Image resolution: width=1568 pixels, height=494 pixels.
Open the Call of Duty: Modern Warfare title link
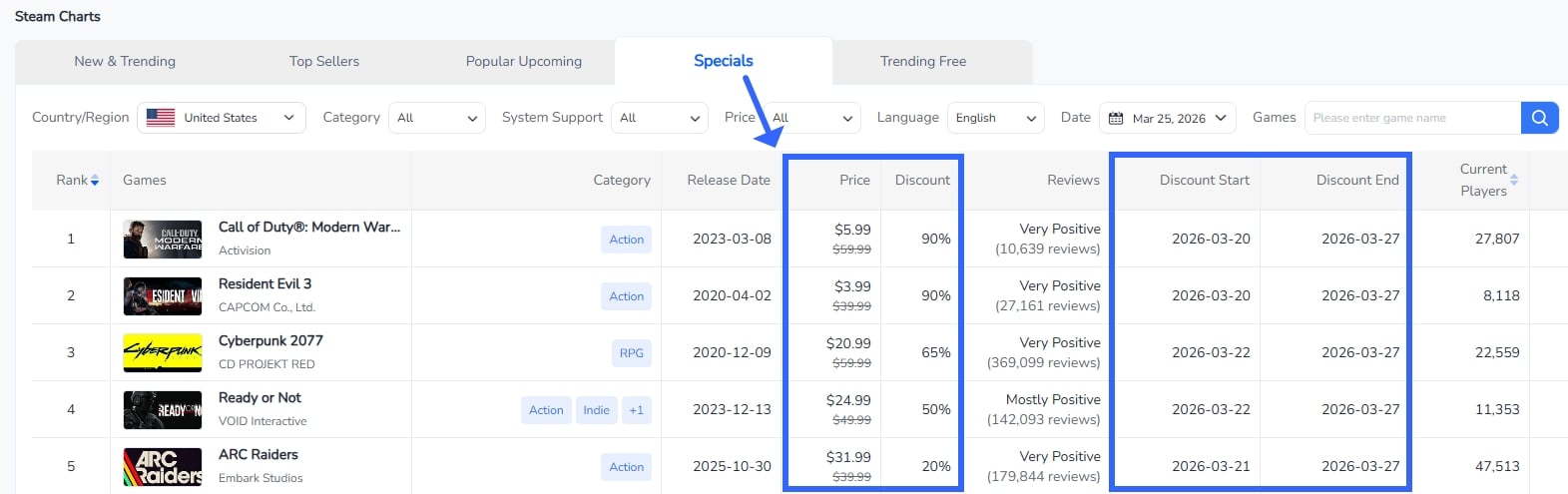click(309, 228)
